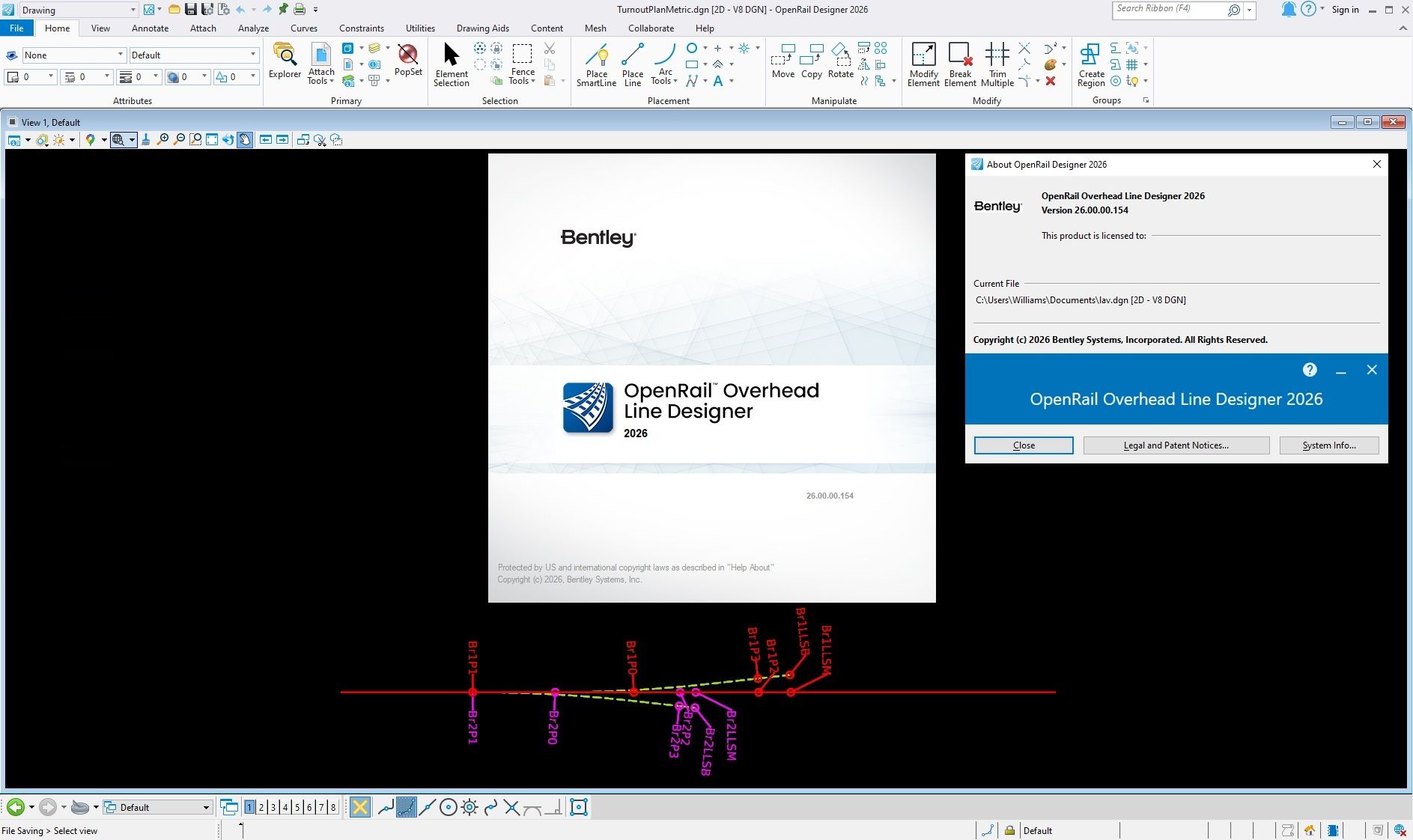Open the Default template dropdown in Attributes
The width and height of the screenshot is (1413, 840).
(194, 55)
